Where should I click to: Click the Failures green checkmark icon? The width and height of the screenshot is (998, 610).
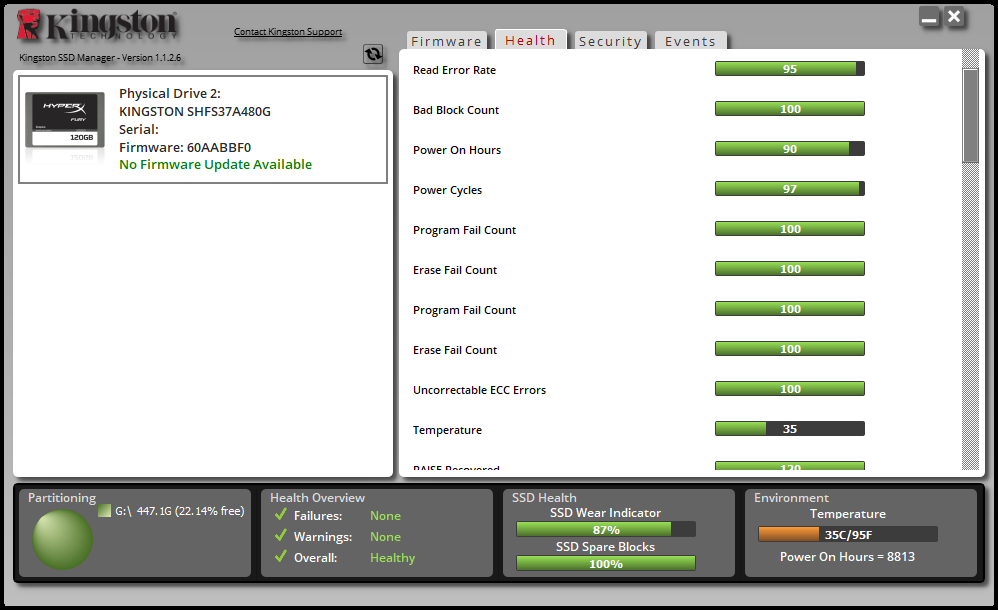(x=281, y=514)
